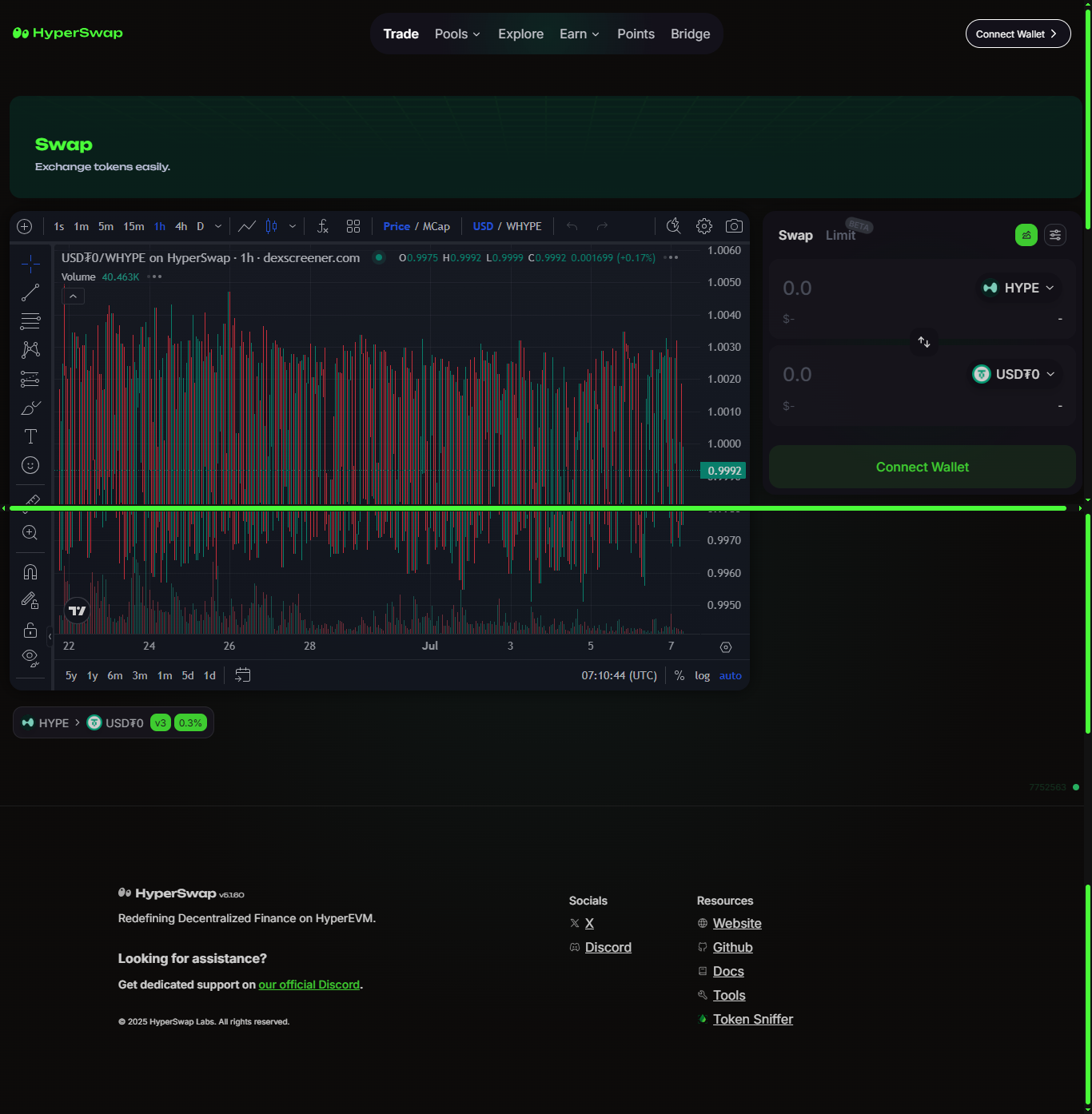Click the HyperSwap logo
1092x1114 pixels.
coord(68,33)
